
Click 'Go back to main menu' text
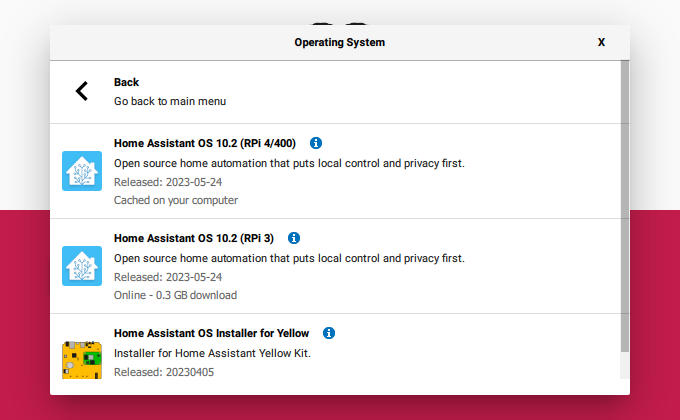(x=170, y=101)
